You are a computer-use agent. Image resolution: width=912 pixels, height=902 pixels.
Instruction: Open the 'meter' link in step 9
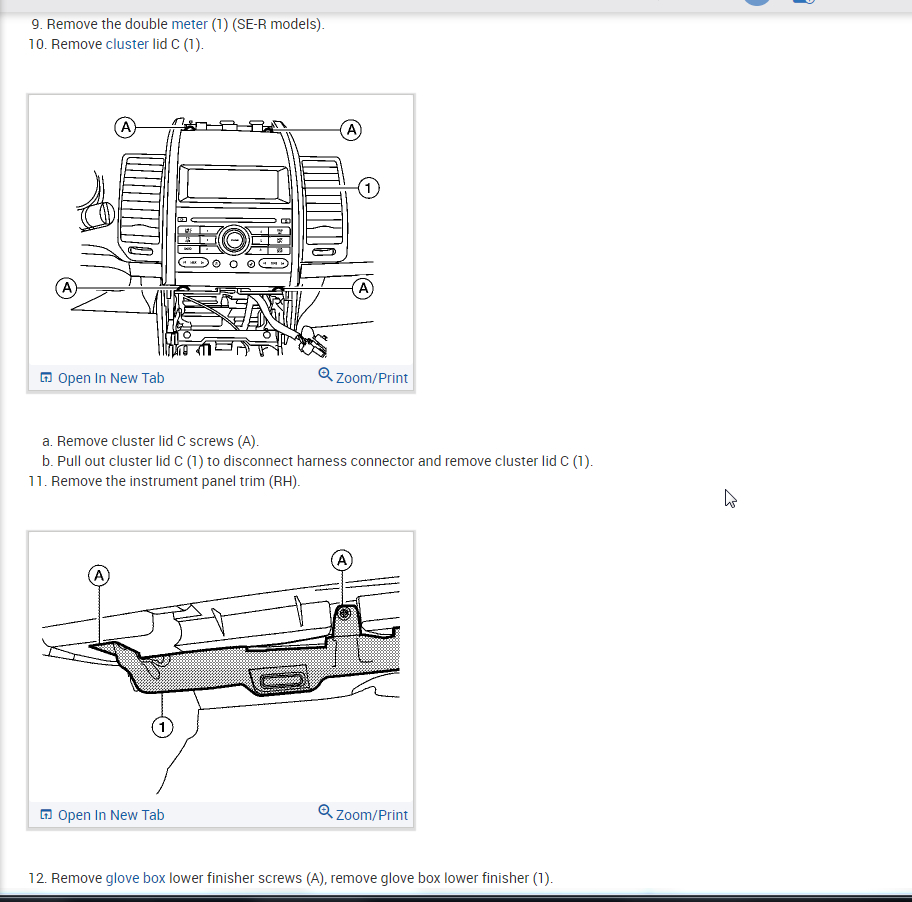tap(190, 24)
